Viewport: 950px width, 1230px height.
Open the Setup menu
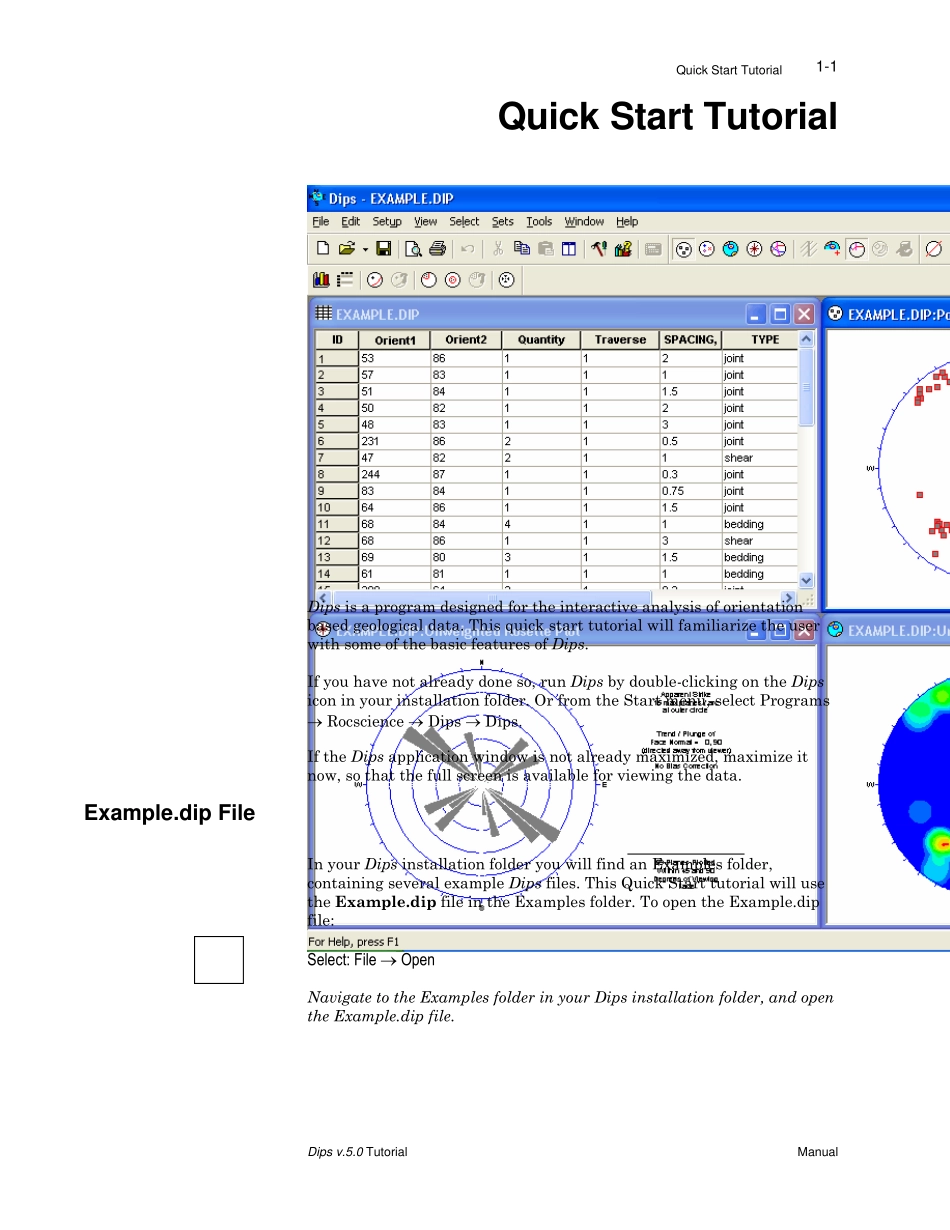point(387,222)
